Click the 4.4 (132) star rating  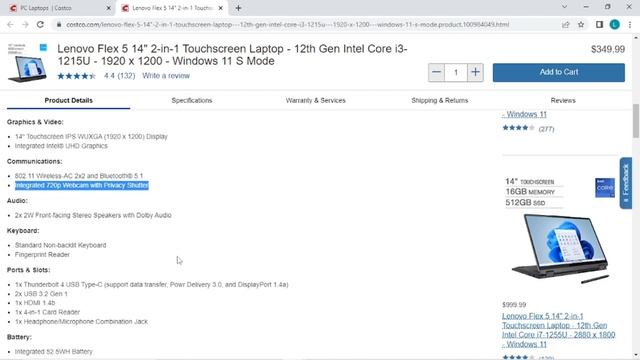96,76
